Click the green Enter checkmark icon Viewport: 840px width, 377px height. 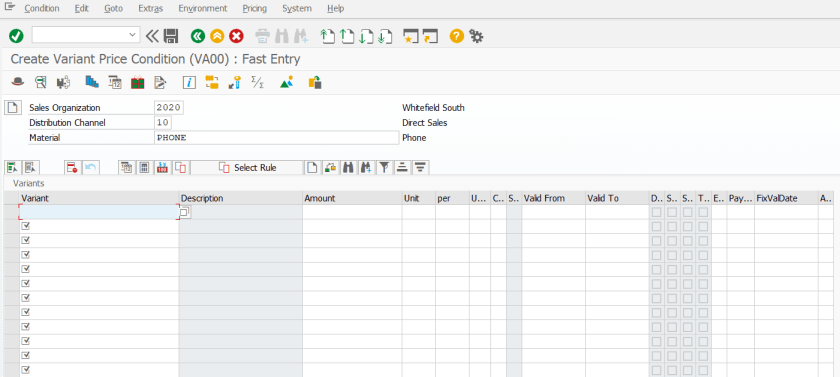click(16, 36)
